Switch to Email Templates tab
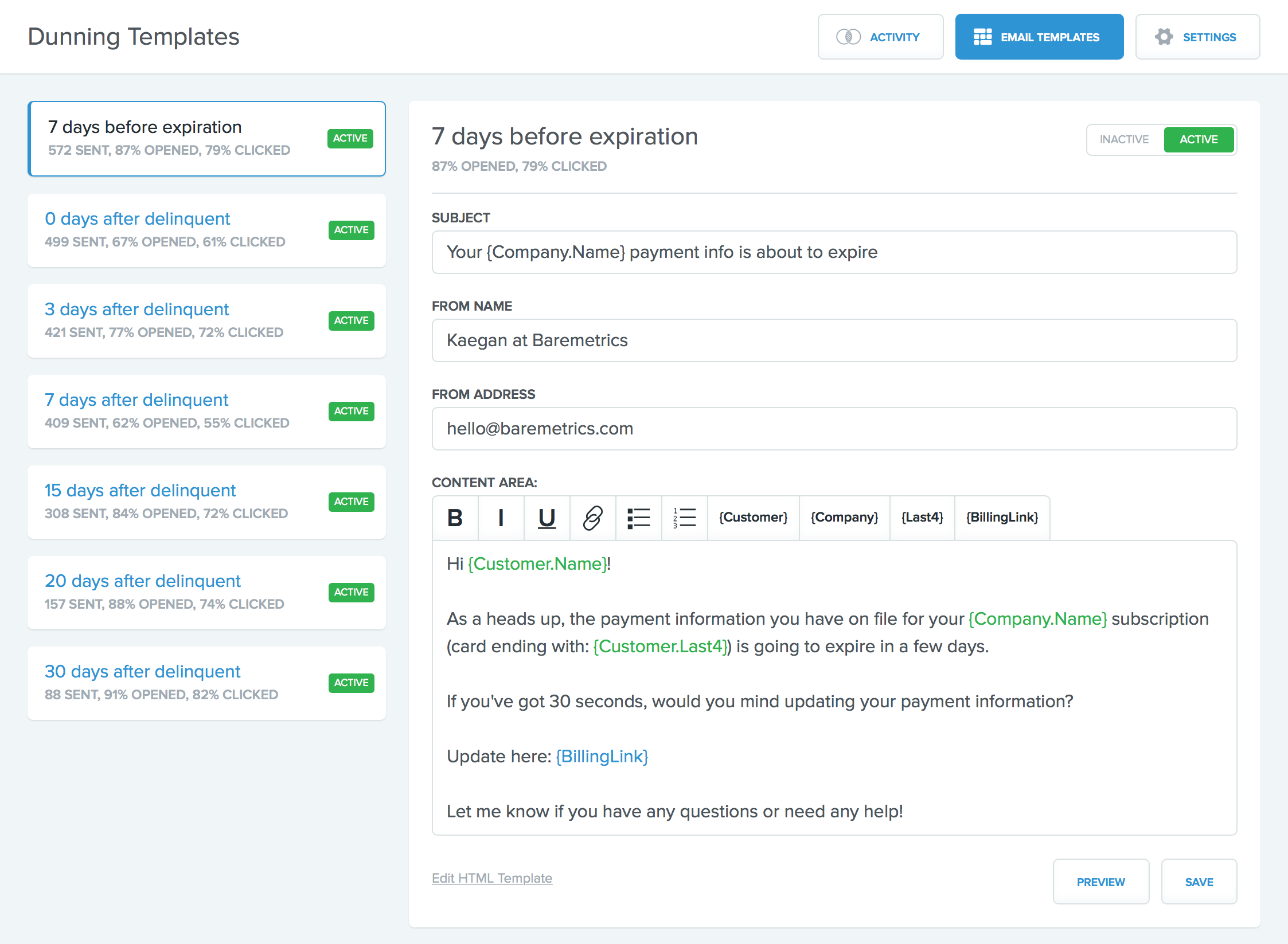 1039,37
